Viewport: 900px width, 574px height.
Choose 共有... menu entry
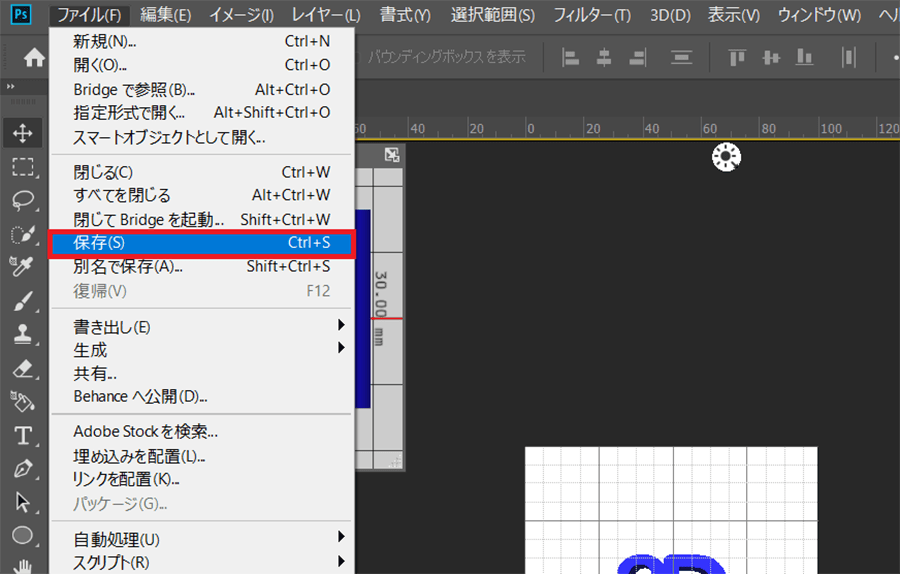201,374
